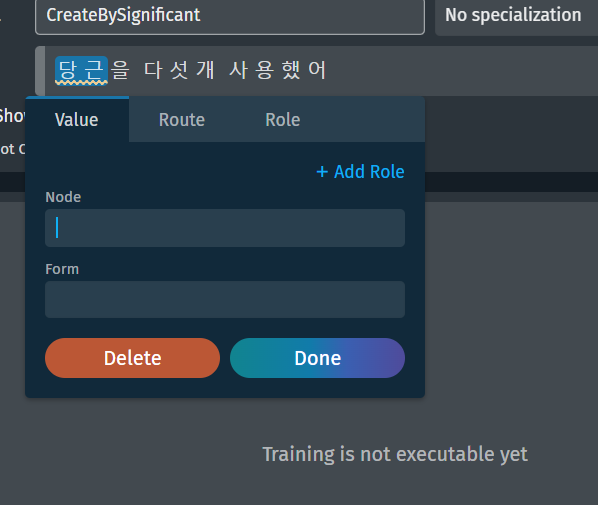
Task: Switch to the Route tab
Action: click(182, 120)
